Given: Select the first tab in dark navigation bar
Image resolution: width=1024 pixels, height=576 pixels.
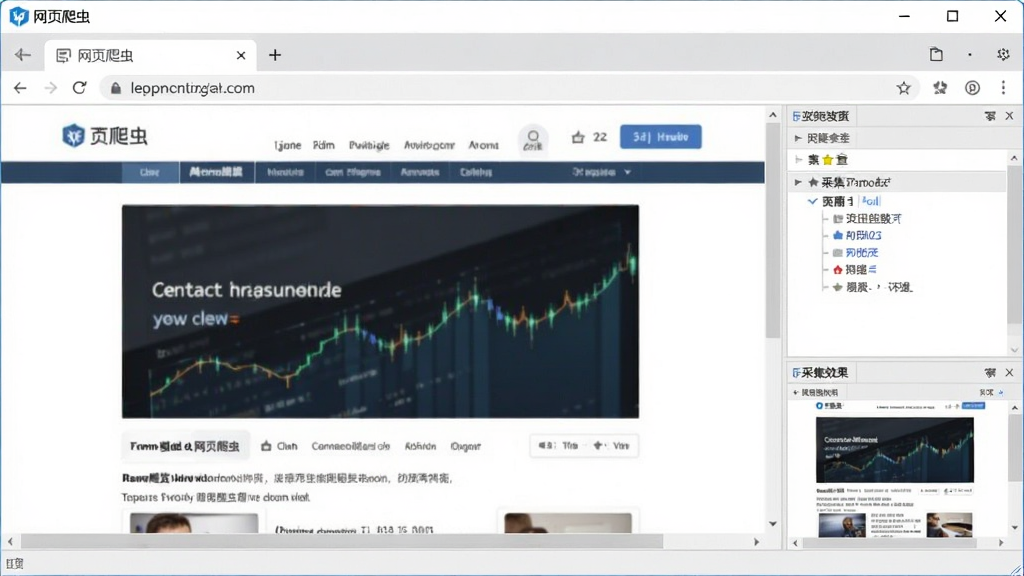Looking at the screenshot, I should 150,172.
